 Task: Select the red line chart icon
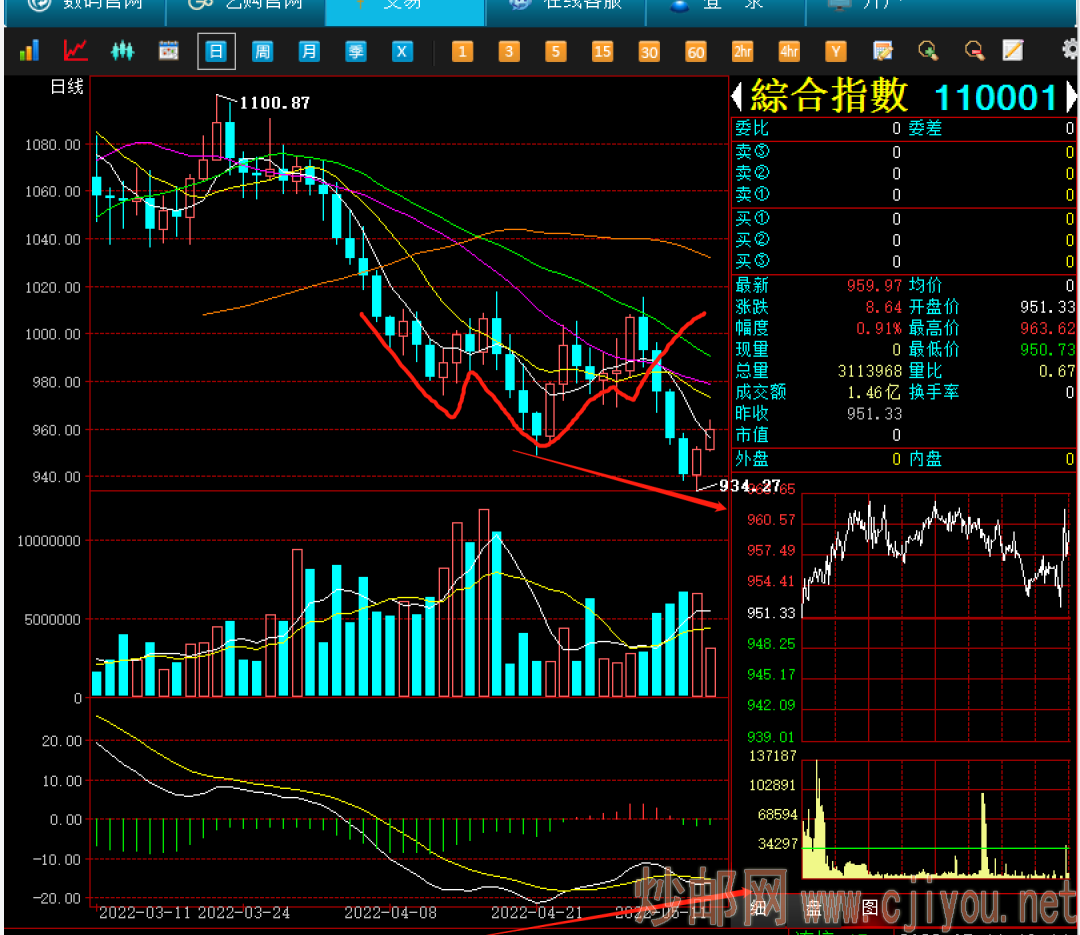pos(76,51)
